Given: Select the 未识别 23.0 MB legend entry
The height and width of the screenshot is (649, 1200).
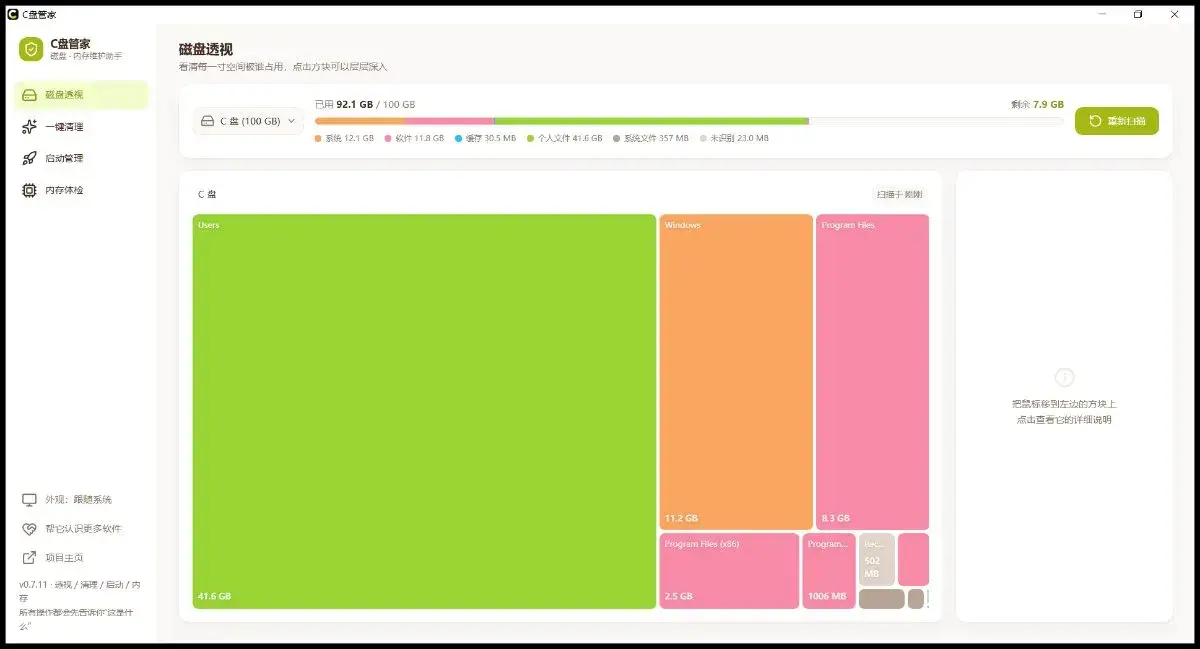Looking at the screenshot, I should click(x=734, y=138).
